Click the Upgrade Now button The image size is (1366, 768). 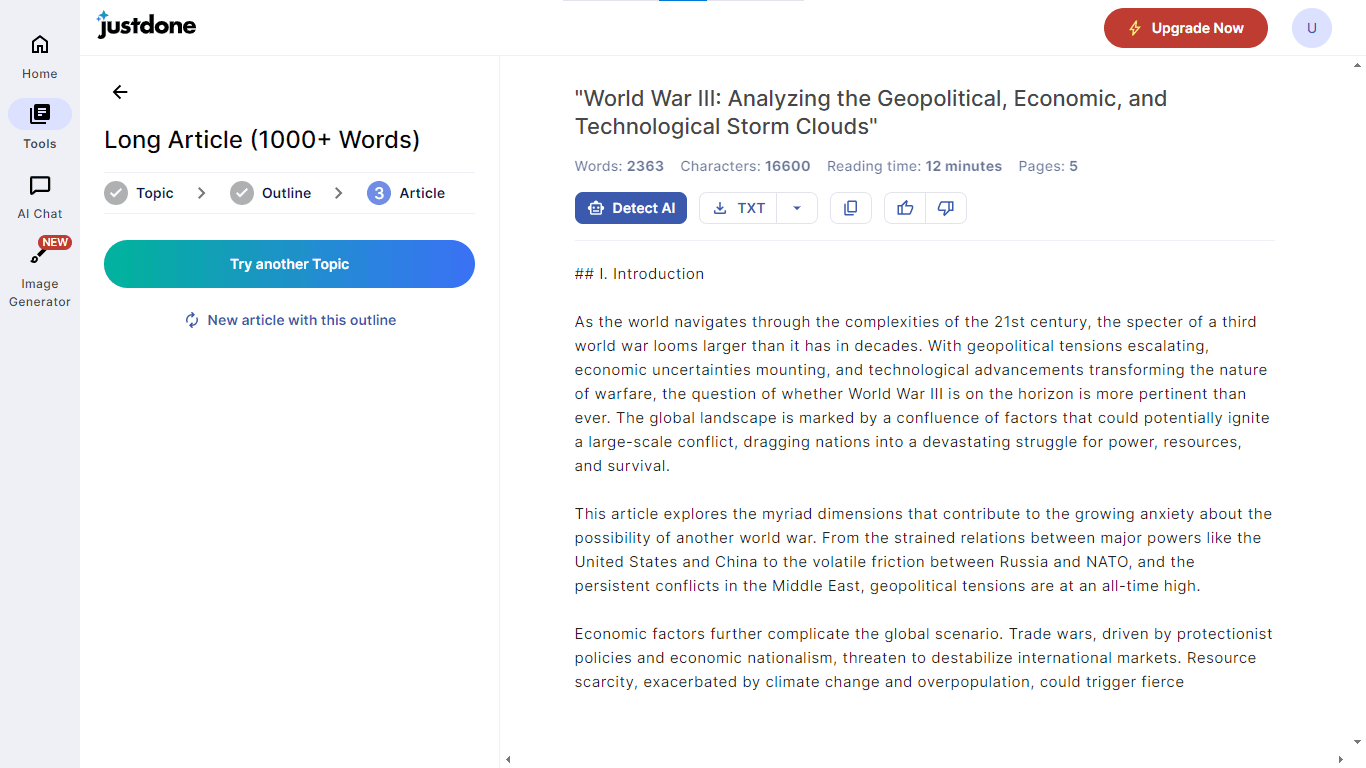(x=1185, y=28)
